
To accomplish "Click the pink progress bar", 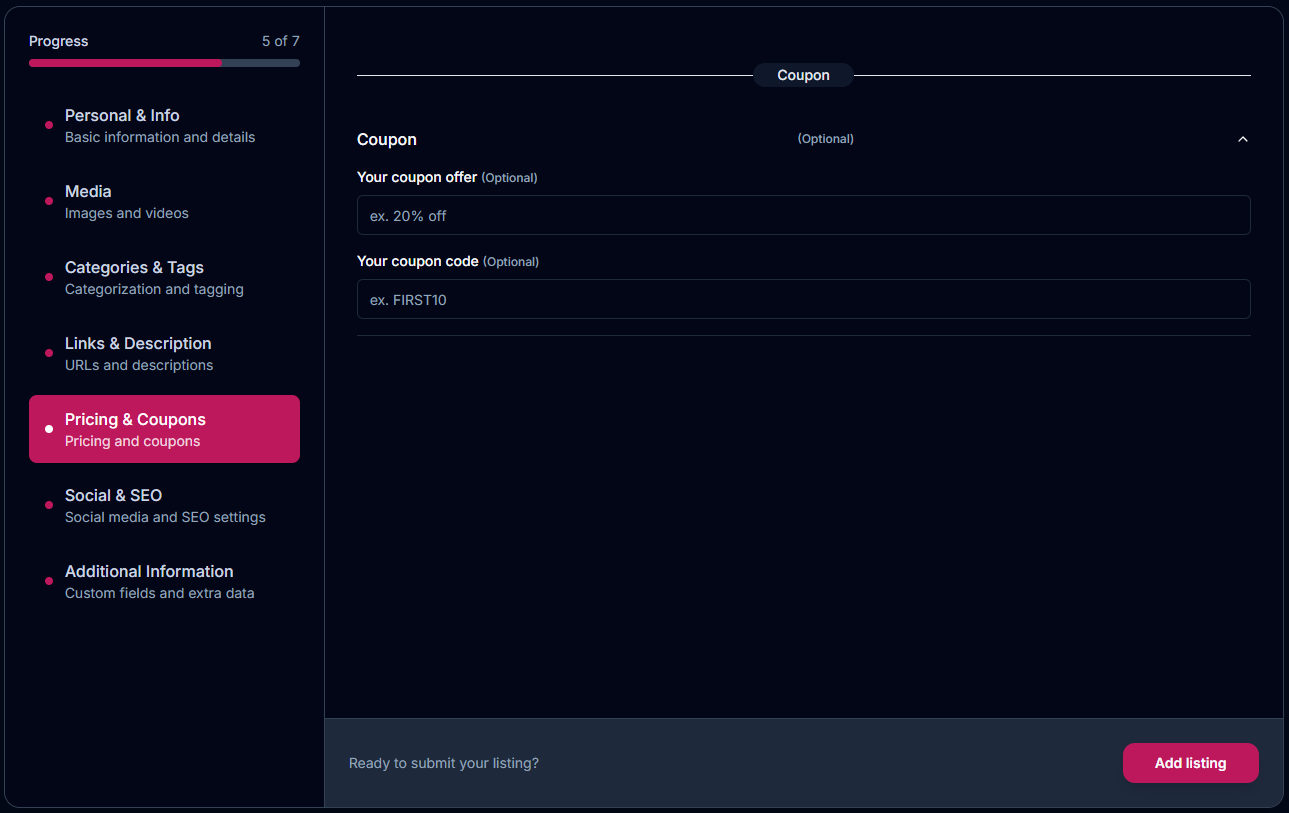I will click(125, 63).
